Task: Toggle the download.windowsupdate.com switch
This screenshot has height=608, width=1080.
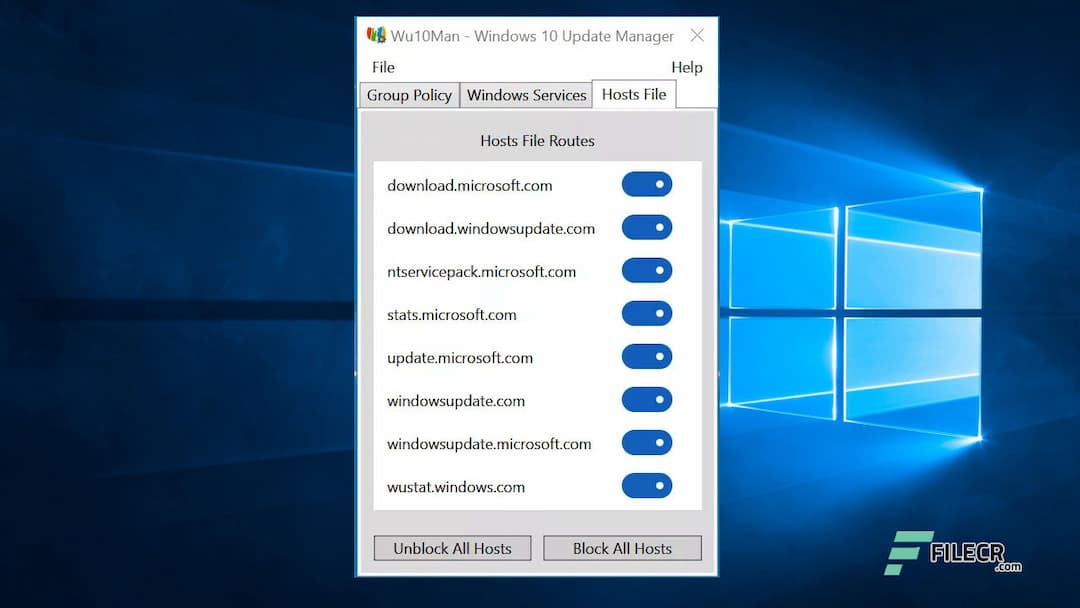Action: [646, 227]
